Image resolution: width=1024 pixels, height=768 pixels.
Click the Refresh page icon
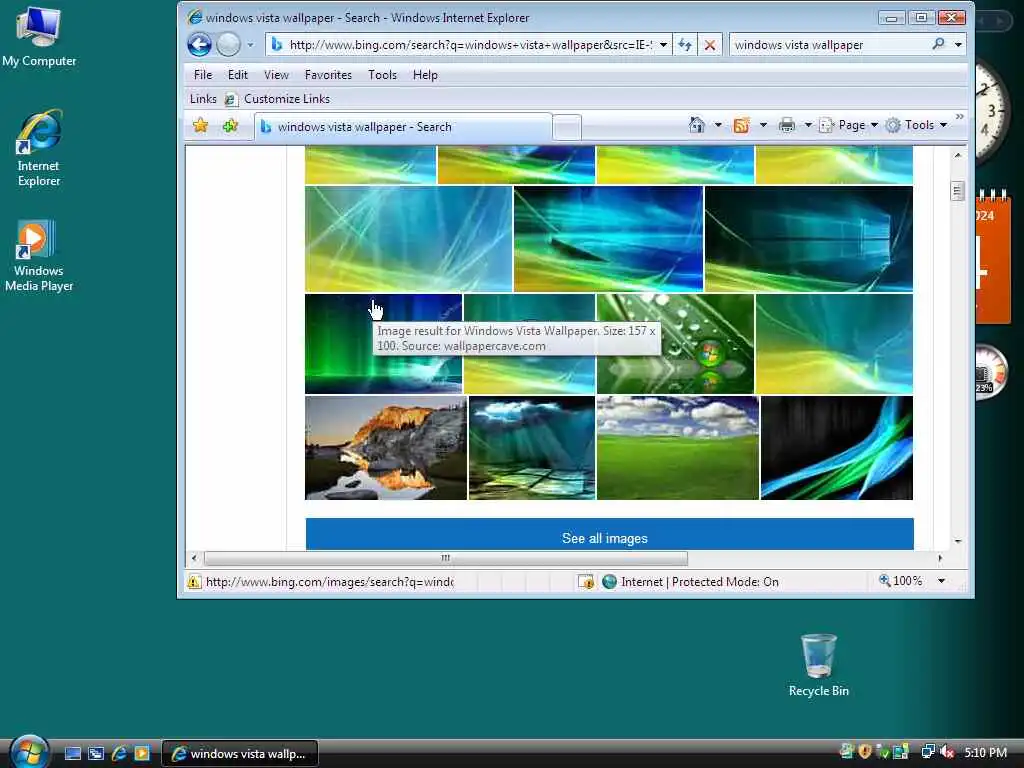[x=684, y=44]
